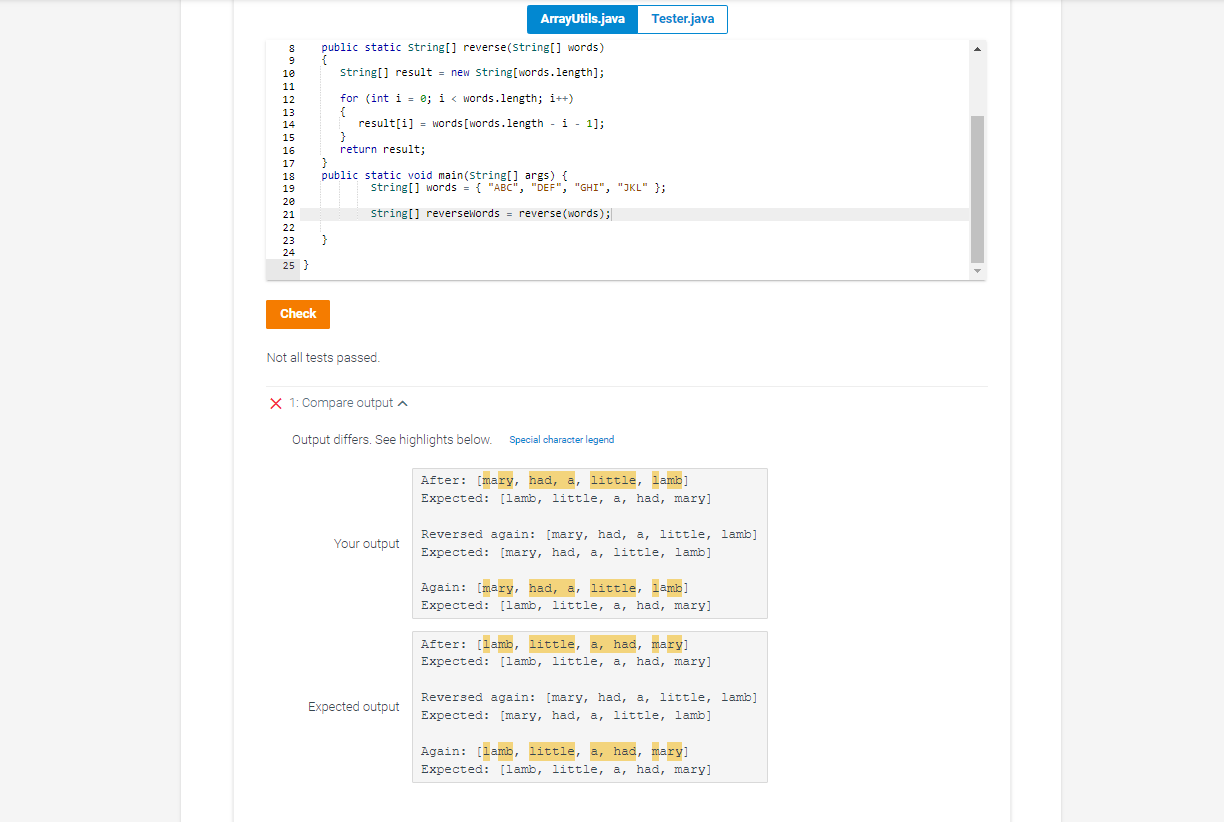Collapse the Compare output section
This screenshot has width=1224, height=822.
[344, 403]
